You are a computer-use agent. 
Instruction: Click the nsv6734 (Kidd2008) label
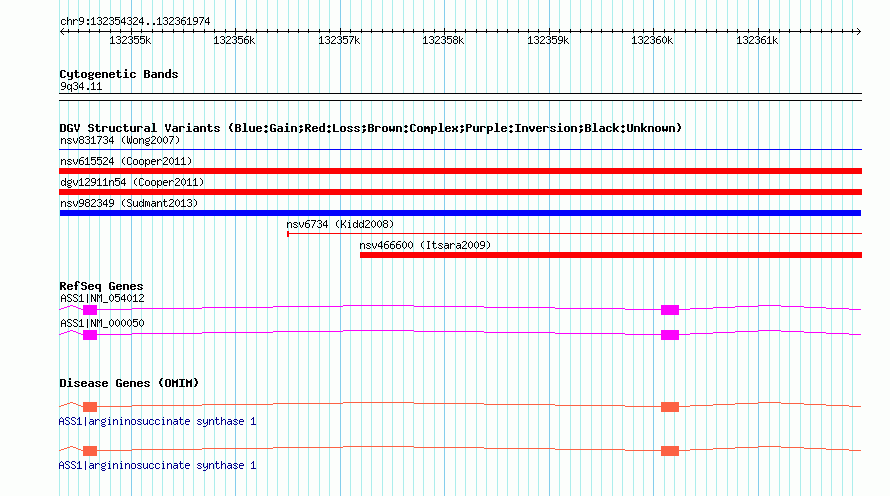[x=340, y=224]
